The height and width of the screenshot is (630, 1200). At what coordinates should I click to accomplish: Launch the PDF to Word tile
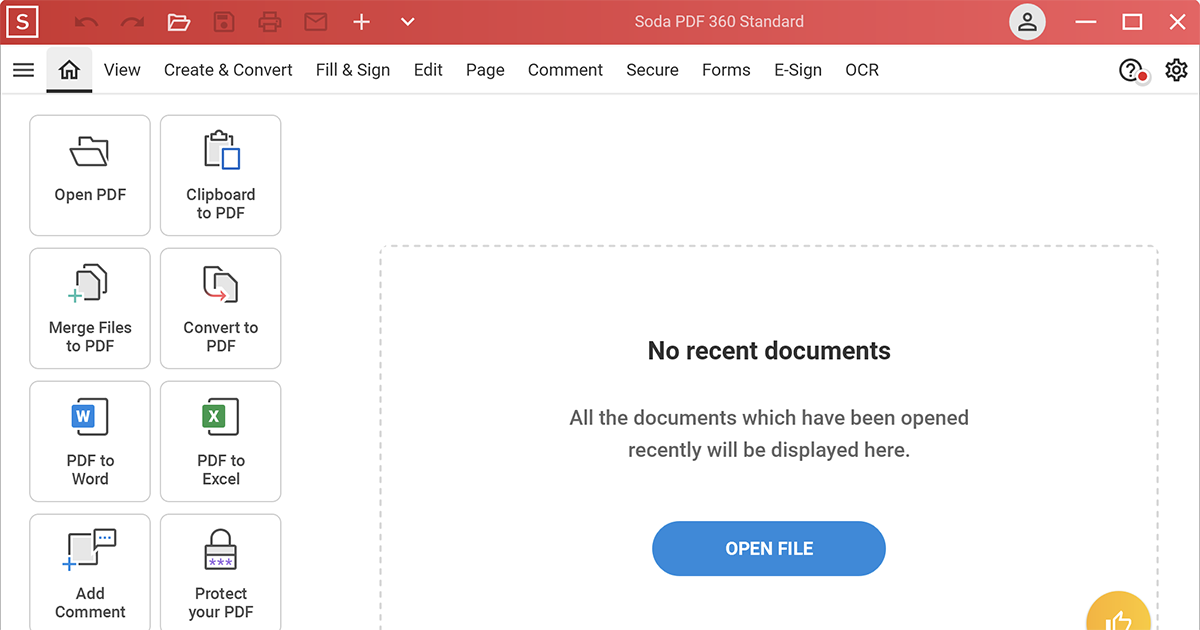point(90,441)
